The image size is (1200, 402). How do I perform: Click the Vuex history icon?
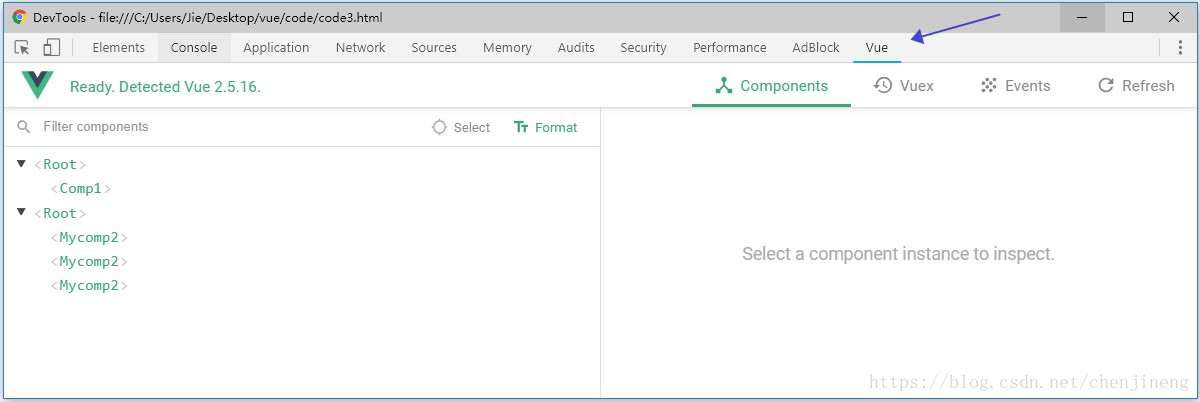[883, 86]
